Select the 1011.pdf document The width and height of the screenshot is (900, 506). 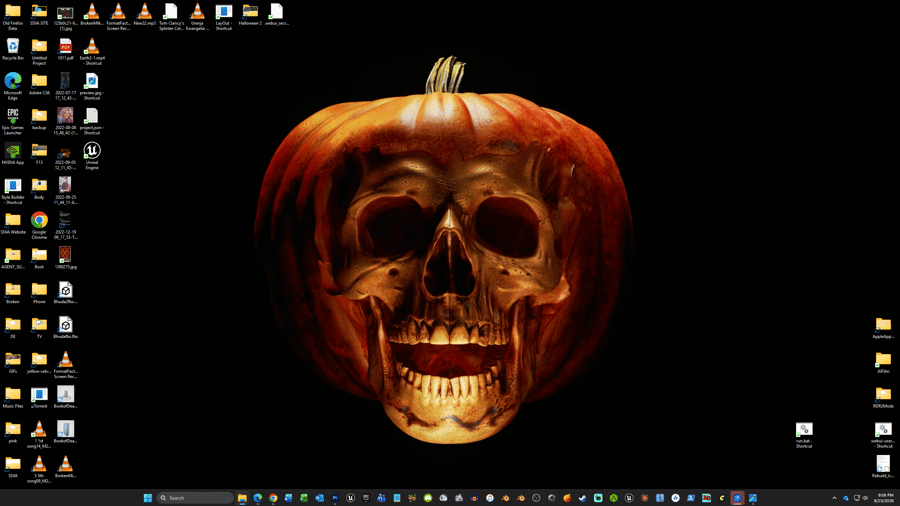(x=65, y=49)
